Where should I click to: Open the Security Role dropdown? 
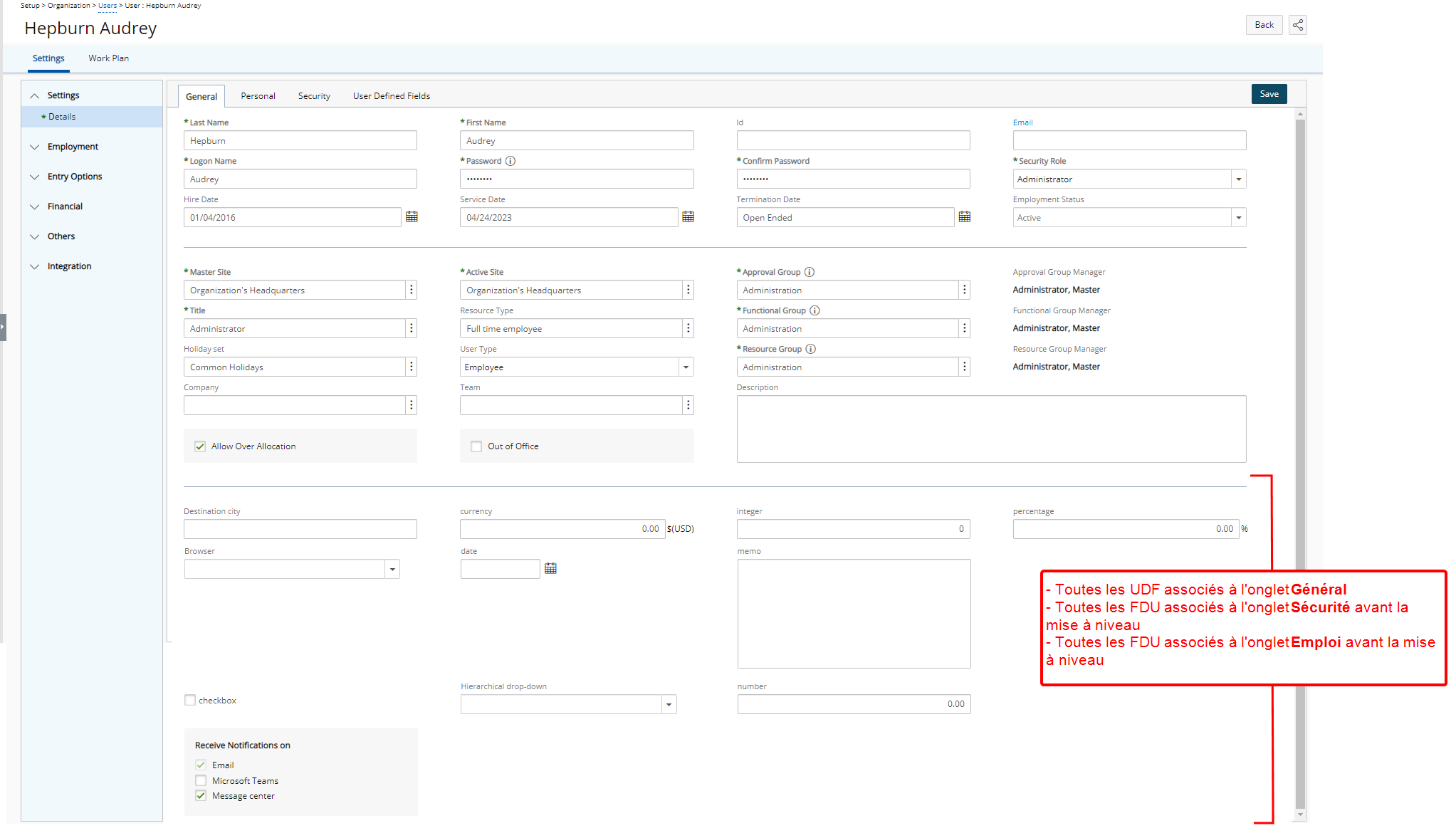coord(1239,179)
